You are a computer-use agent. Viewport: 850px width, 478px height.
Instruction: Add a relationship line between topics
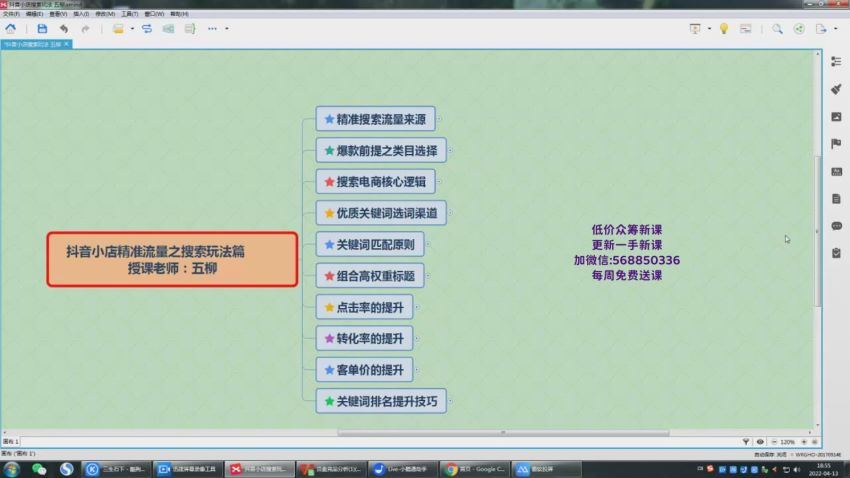pyautogui.click(x=147, y=29)
